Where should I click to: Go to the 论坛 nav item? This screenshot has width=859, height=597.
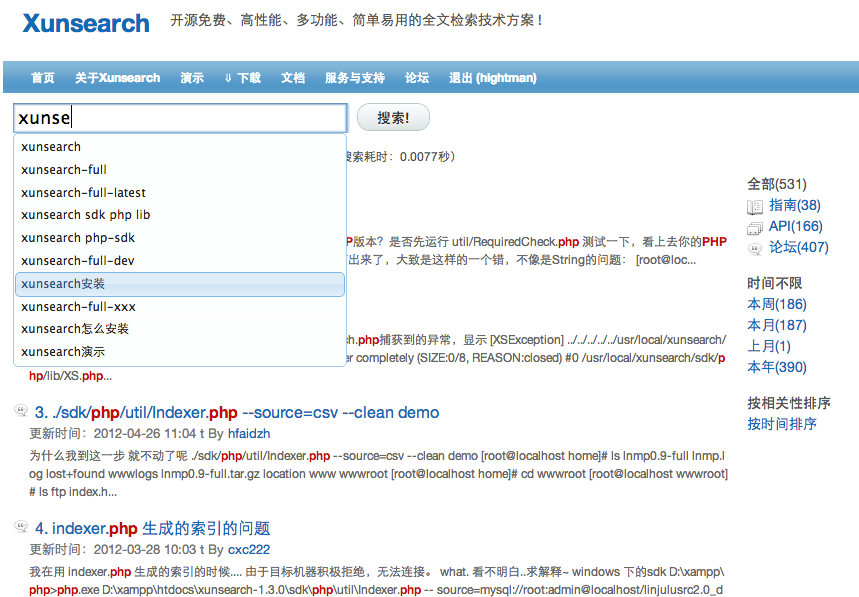coord(417,78)
